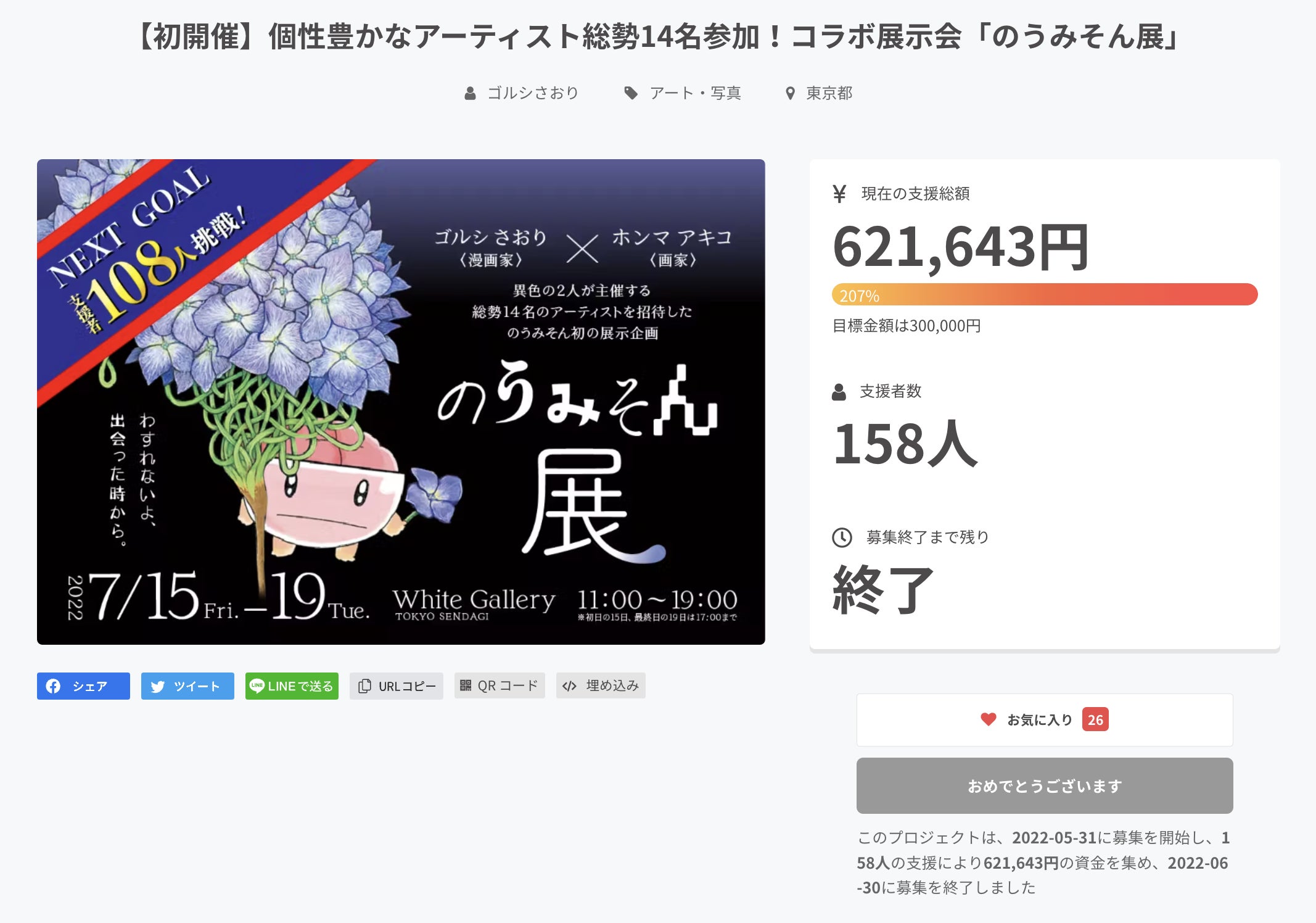The width and height of the screenshot is (1316, 923).
Task: Click the project owner person icon
Action: click(x=470, y=94)
